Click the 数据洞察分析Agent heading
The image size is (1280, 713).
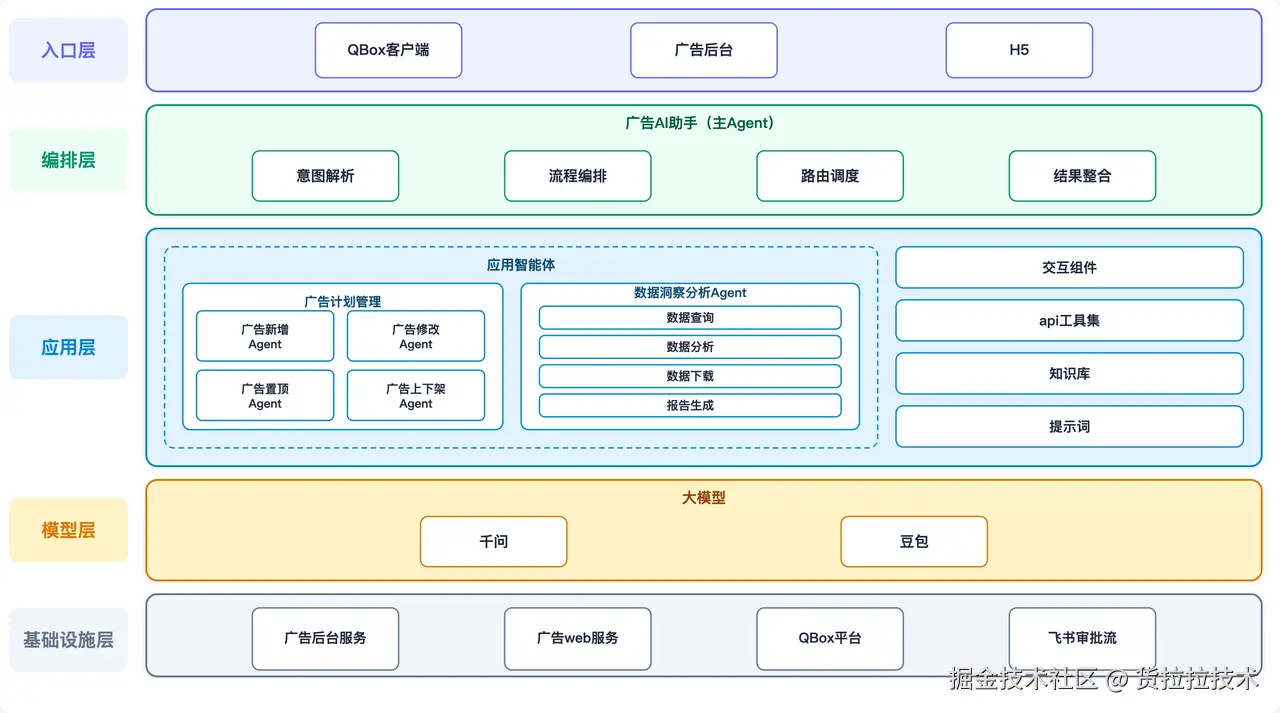click(x=690, y=293)
